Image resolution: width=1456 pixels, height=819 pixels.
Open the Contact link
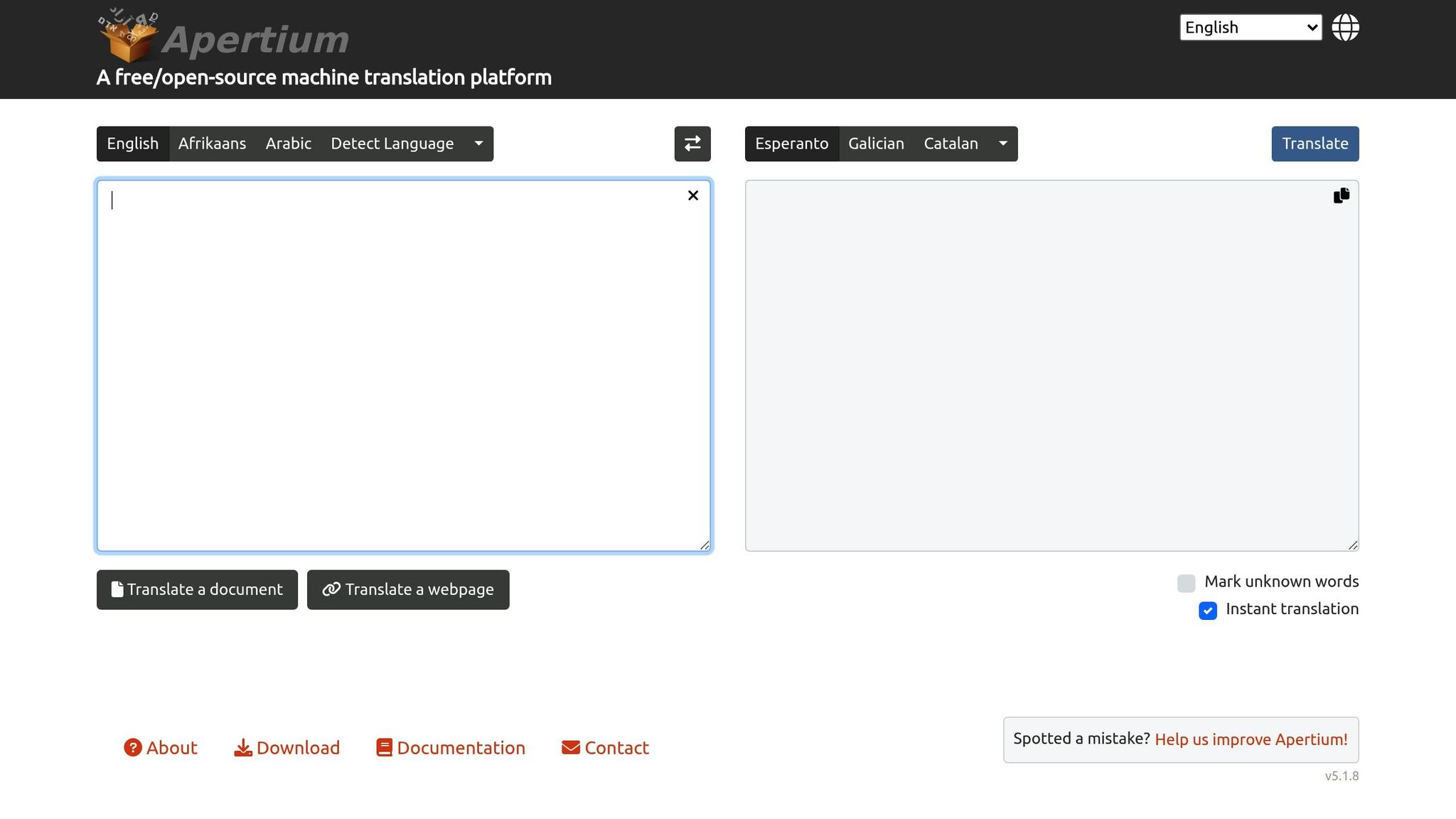tap(605, 748)
